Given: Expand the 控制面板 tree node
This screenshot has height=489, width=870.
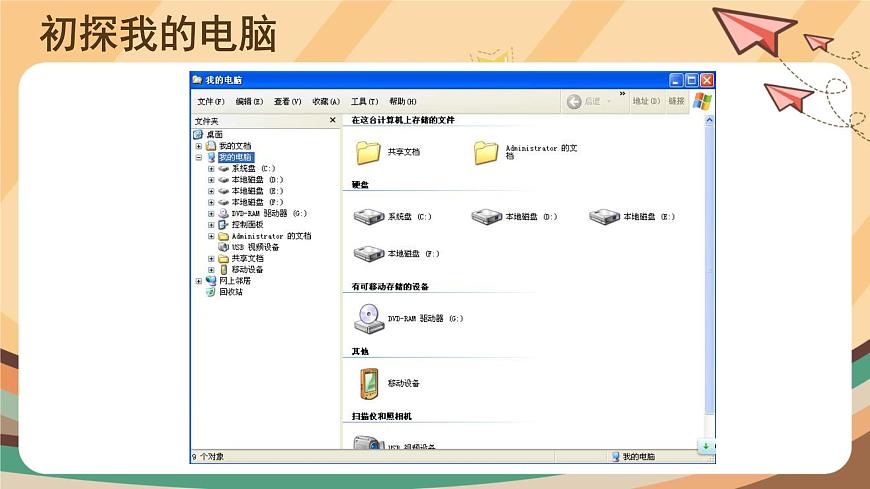Looking at the screenshot, I should coord(211,225).
